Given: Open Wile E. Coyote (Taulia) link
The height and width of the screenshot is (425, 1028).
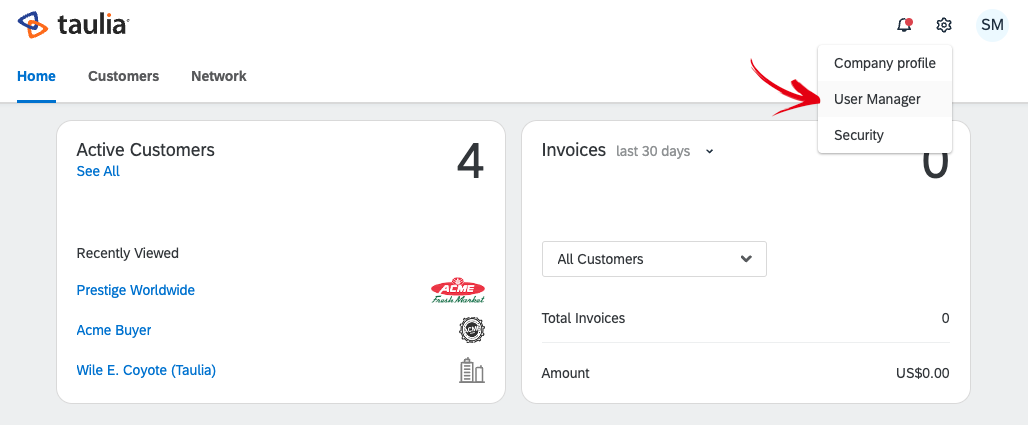Looking at the screenshot, I should pyautogui.click(x=146, y=370).
